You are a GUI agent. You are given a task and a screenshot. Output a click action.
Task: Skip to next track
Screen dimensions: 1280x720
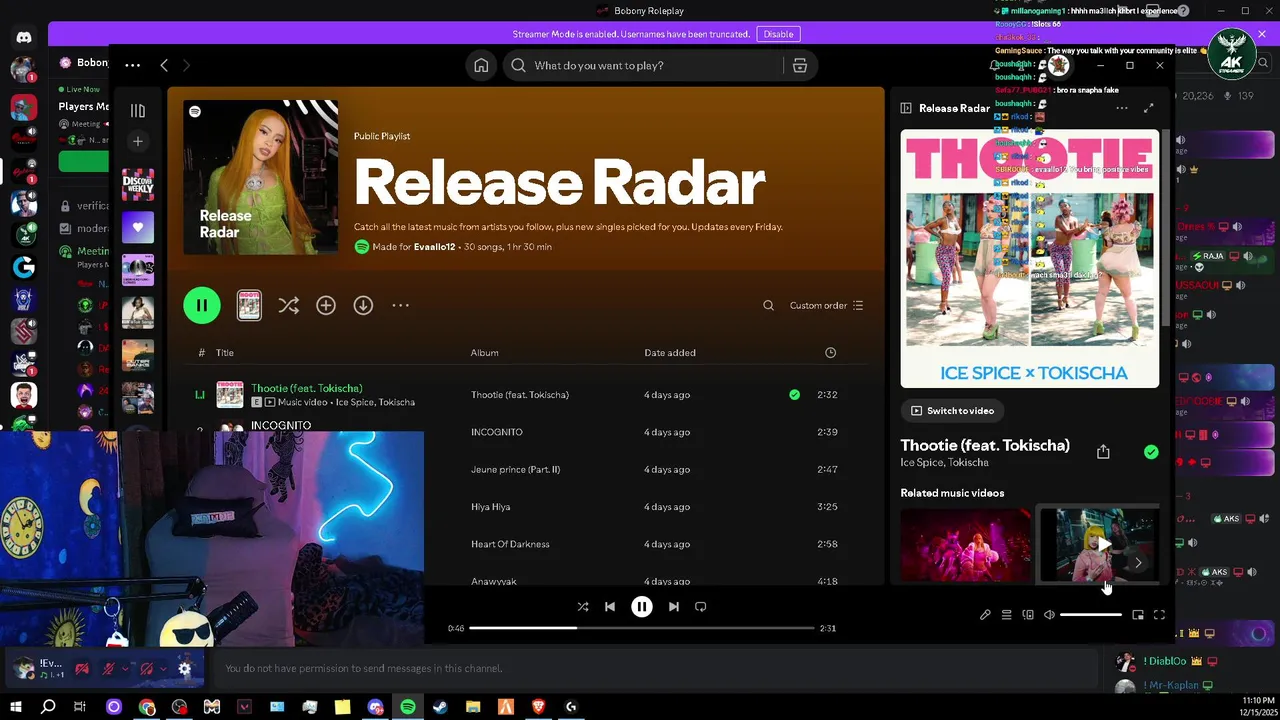pos(673,606)
